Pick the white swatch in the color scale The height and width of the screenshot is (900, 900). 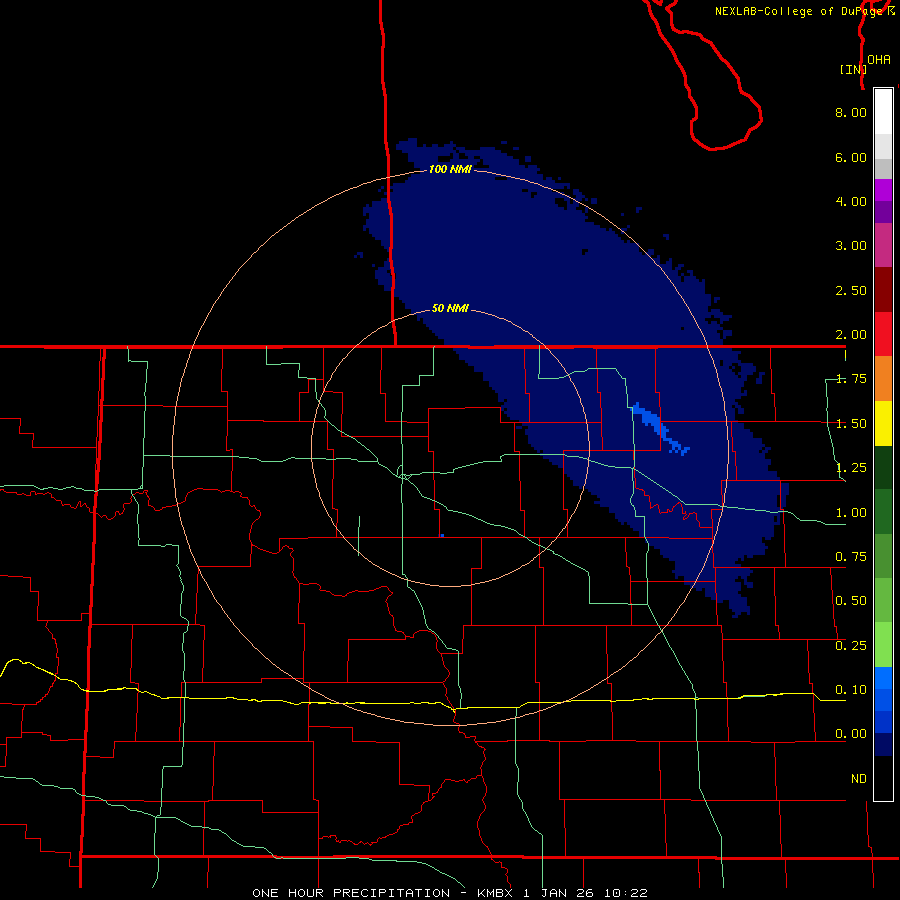tap(883, 111)
